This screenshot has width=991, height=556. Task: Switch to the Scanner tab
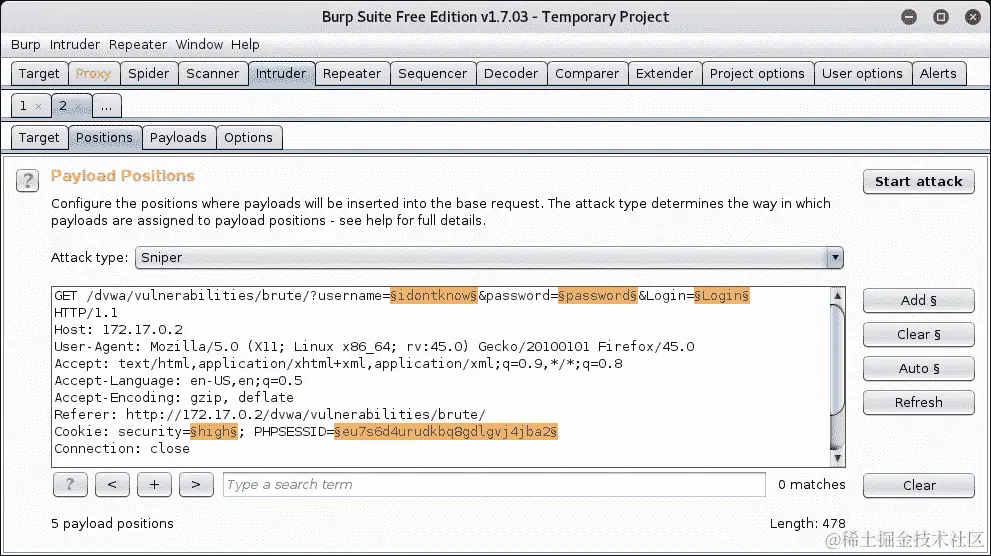coord(212,73)
